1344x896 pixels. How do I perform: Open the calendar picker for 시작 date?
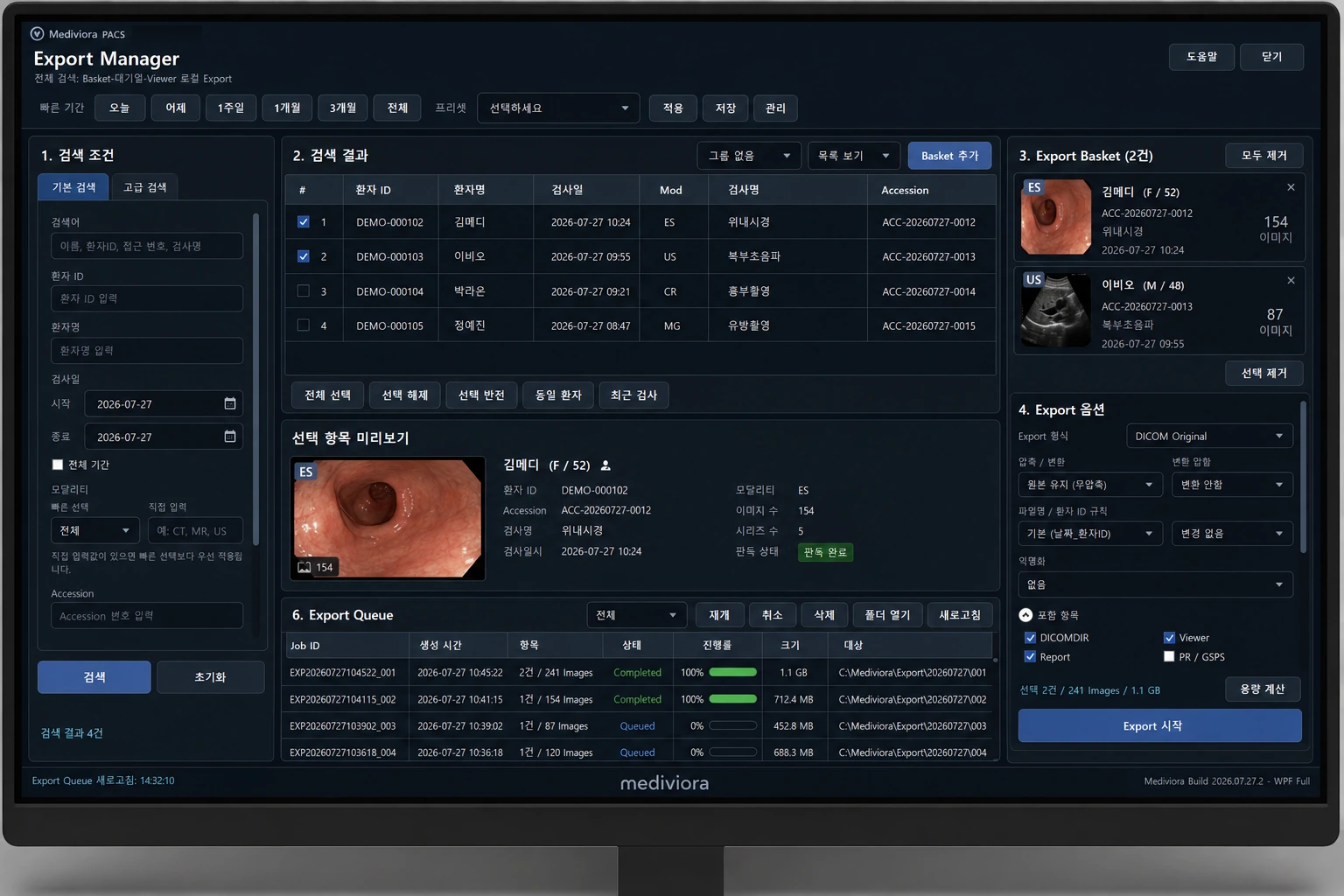(230, 403)
